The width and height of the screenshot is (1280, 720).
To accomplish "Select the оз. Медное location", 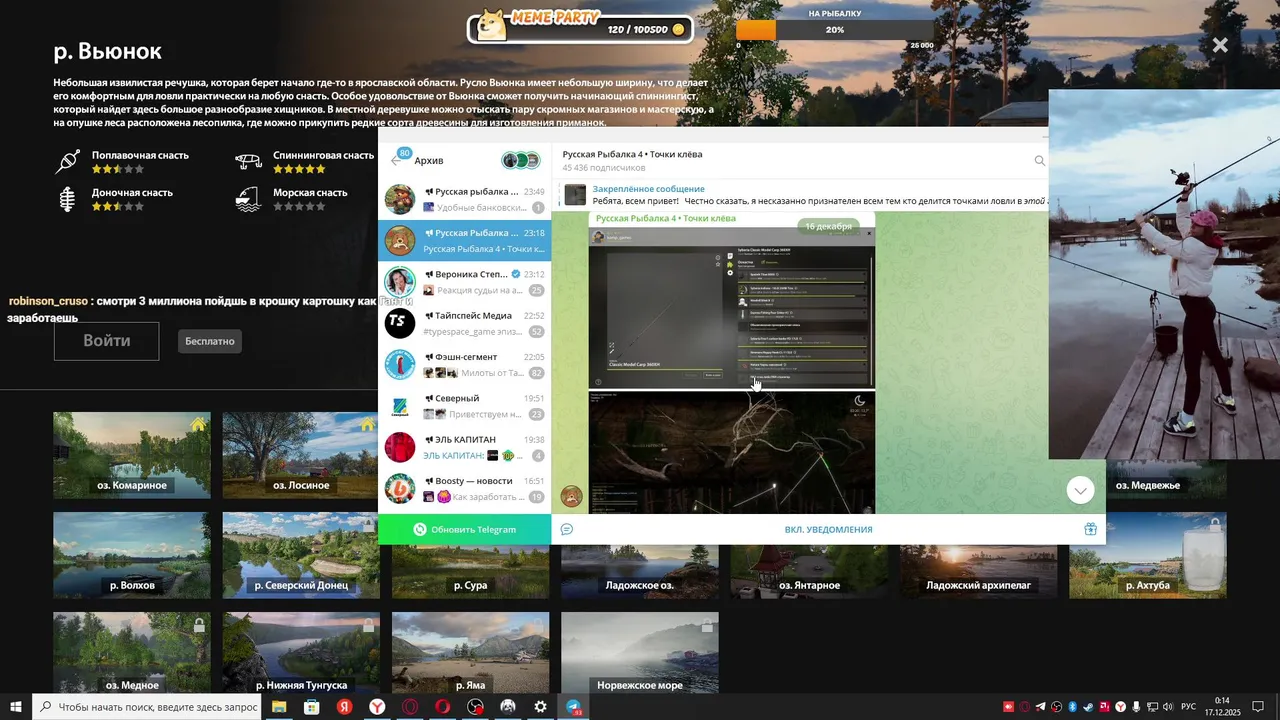I will (x=132, y=653).
